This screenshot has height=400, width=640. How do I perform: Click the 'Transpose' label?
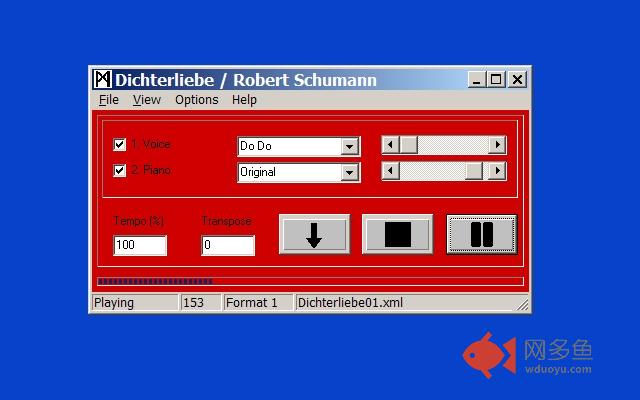click(x=227, y=221)
